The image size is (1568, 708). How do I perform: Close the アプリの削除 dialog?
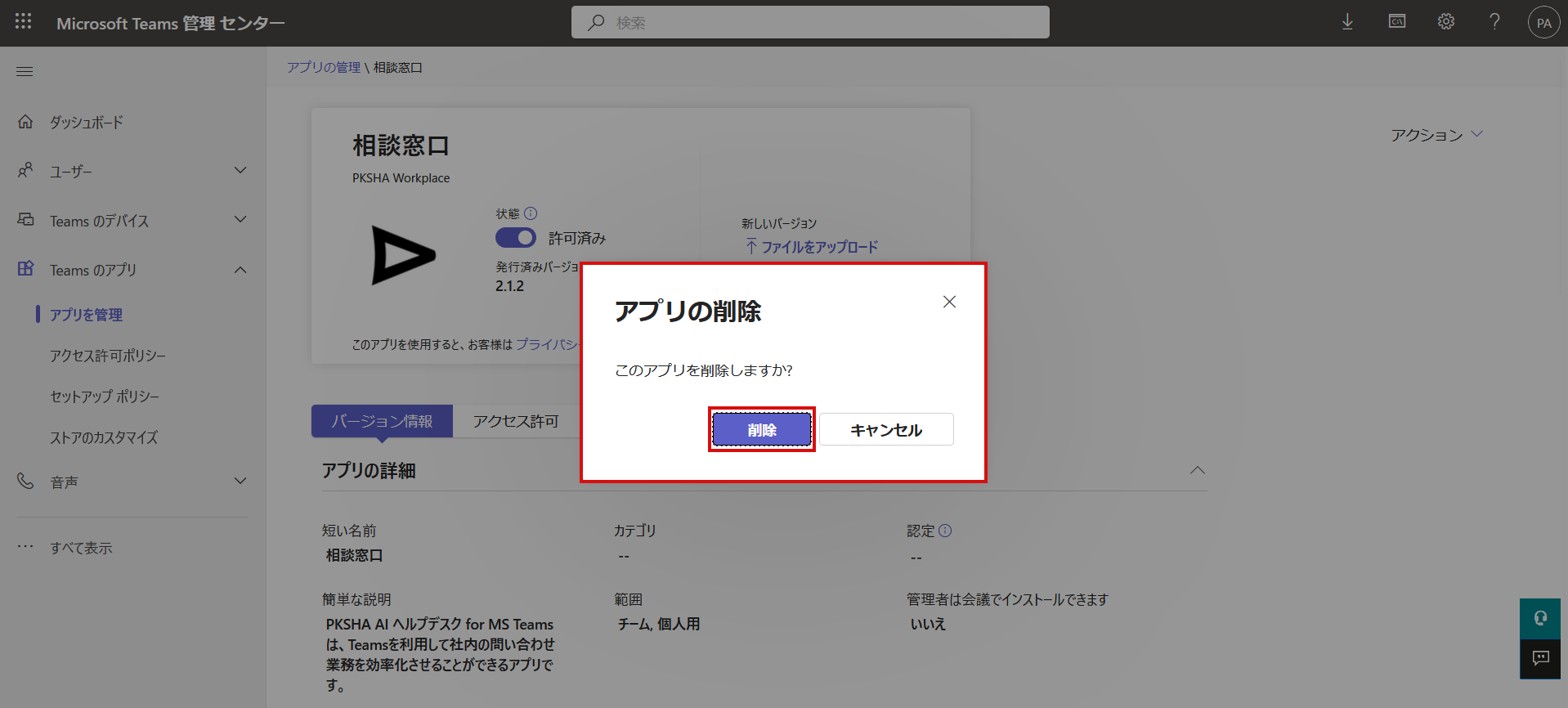pos(949,302)
